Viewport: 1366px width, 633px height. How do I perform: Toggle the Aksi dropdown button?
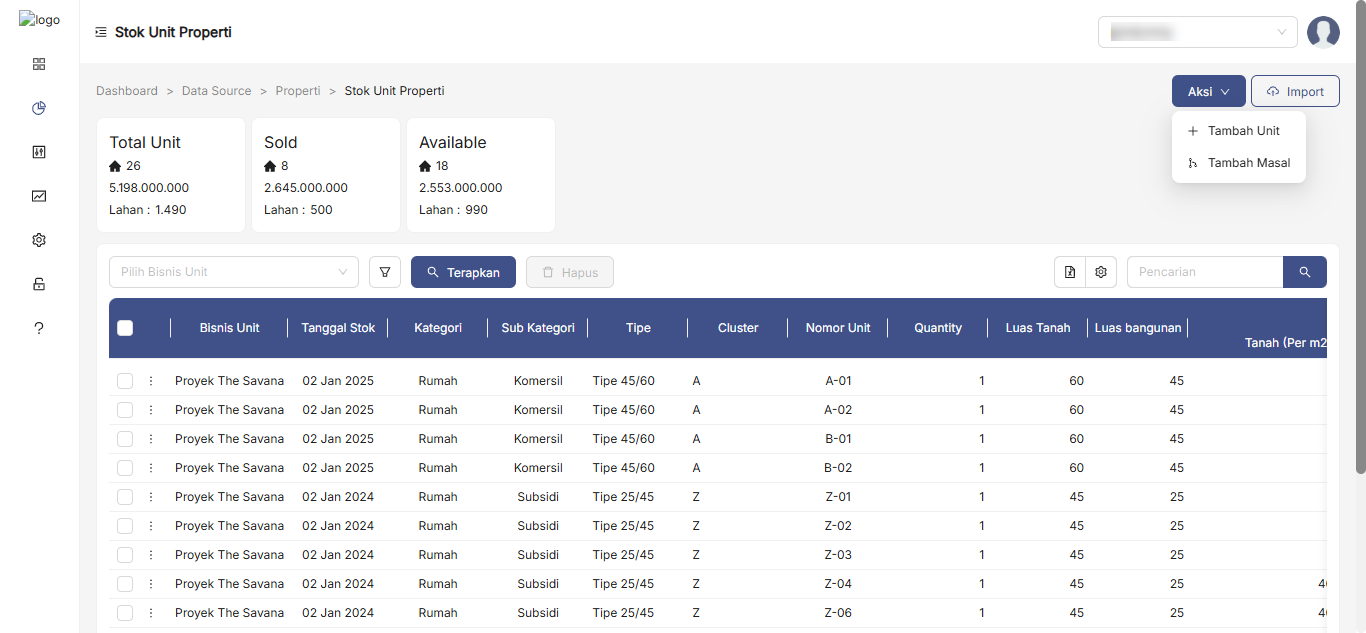1208,91
